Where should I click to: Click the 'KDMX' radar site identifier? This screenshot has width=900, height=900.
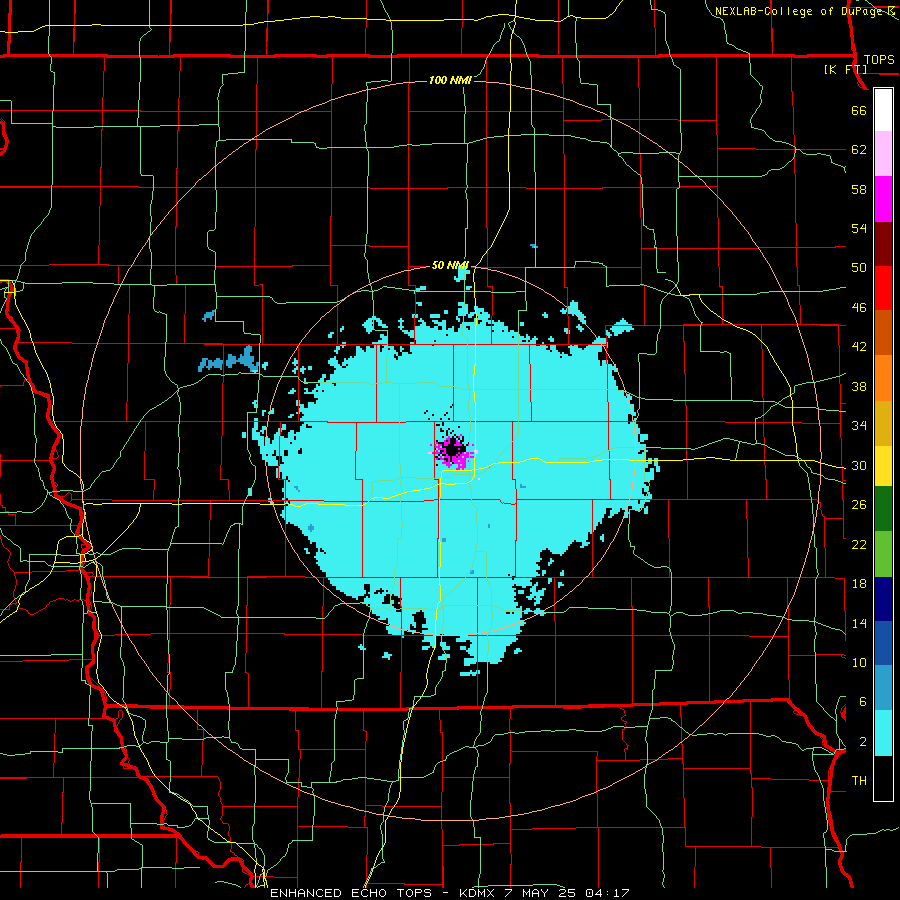coord(479,893)
